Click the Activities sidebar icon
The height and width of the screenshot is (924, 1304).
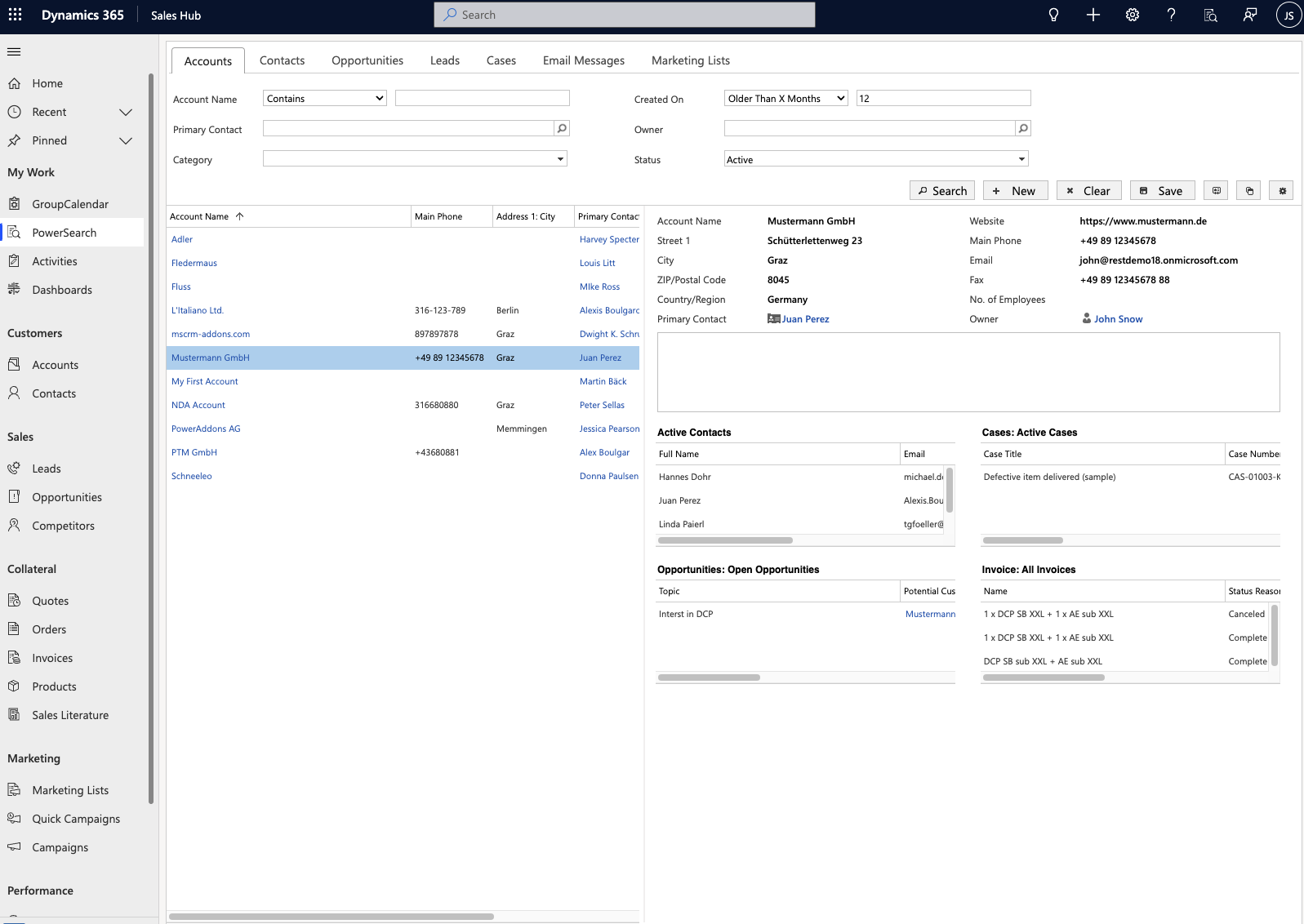click(14, 261)
